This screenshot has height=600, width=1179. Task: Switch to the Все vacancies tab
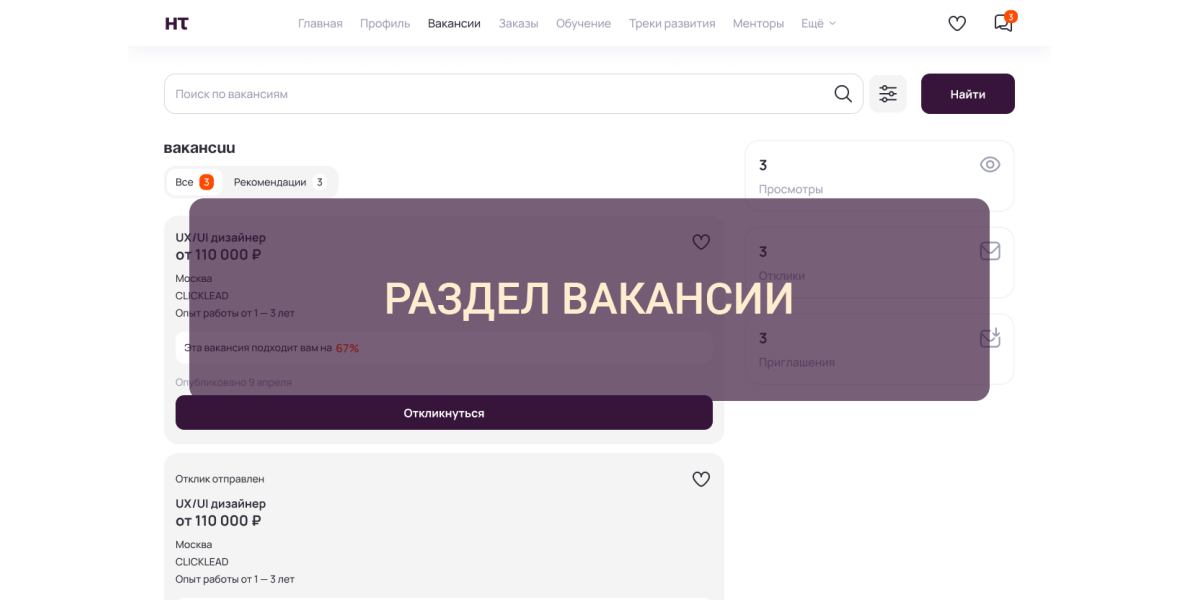pyautogui.click(x=194, y=182)
